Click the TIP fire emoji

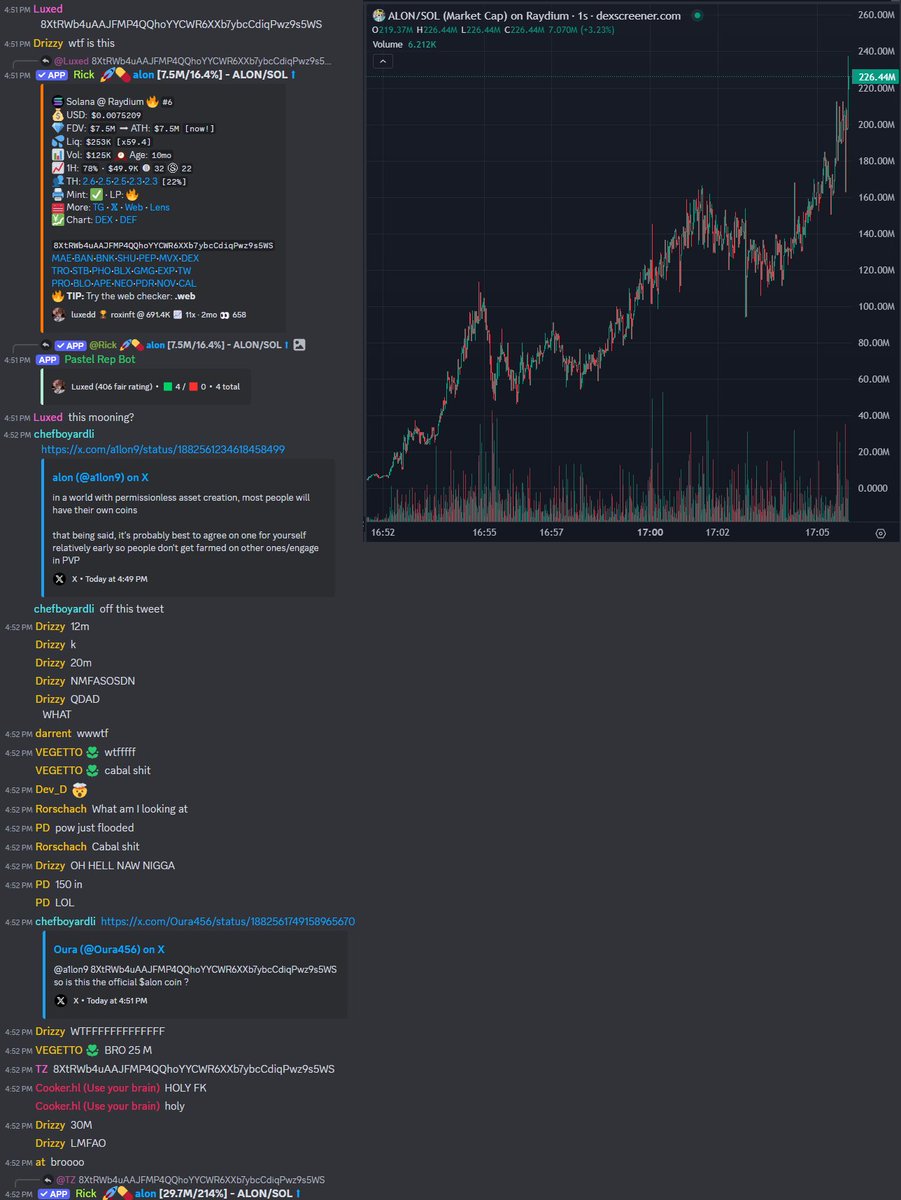(58, 296)
